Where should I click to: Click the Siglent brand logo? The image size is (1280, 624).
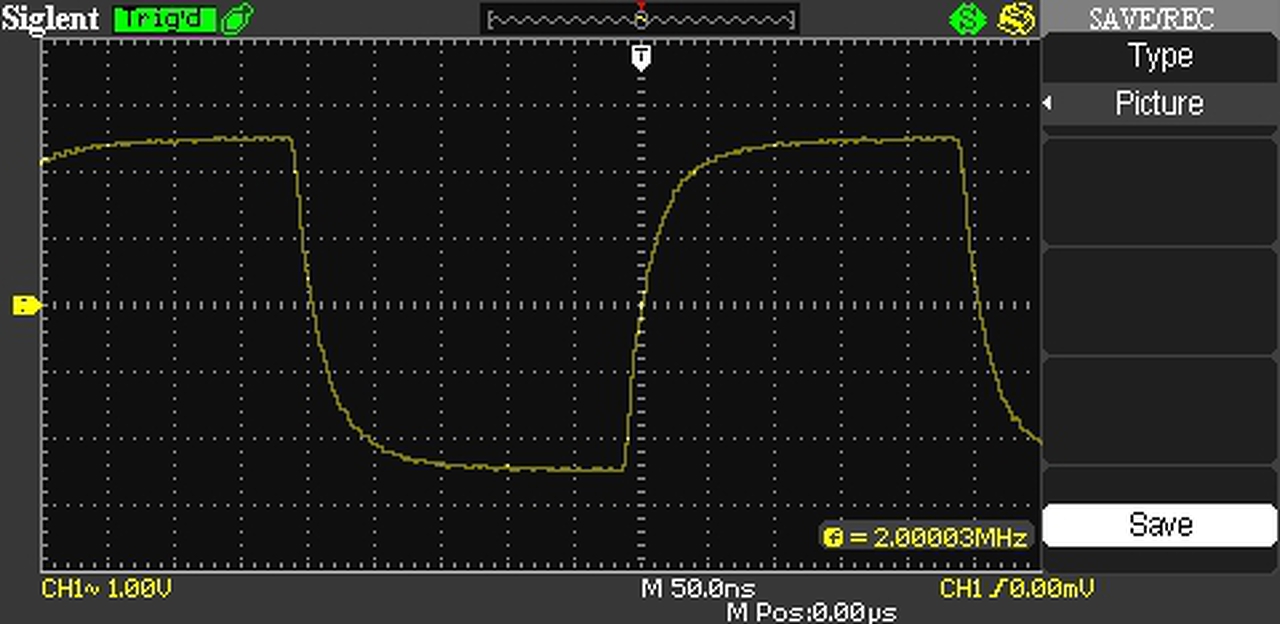[51, 18]
